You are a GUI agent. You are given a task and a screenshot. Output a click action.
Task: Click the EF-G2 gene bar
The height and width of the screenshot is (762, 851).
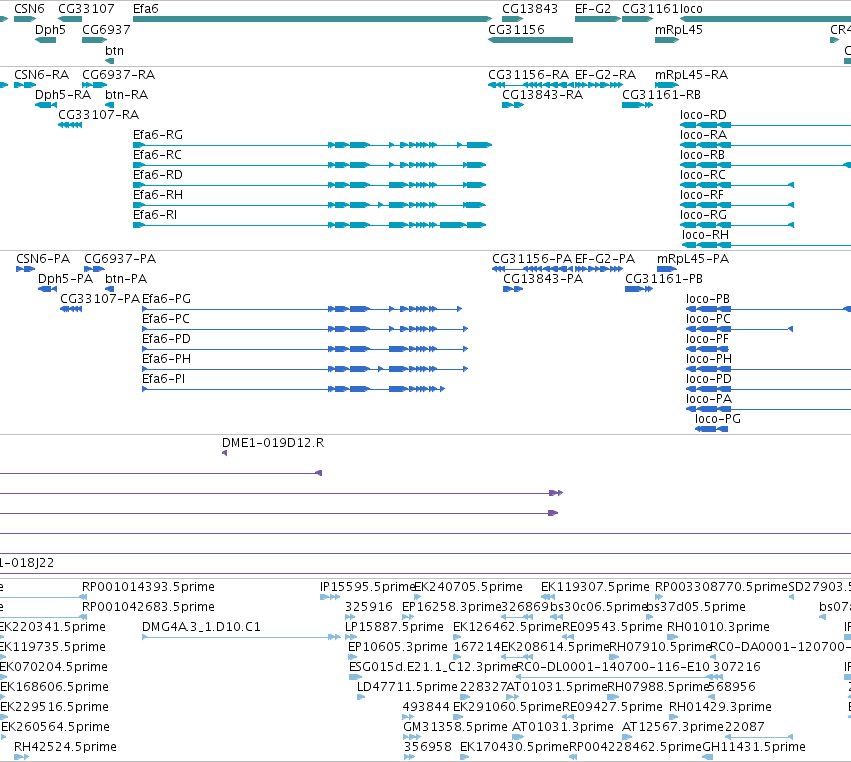598,19
